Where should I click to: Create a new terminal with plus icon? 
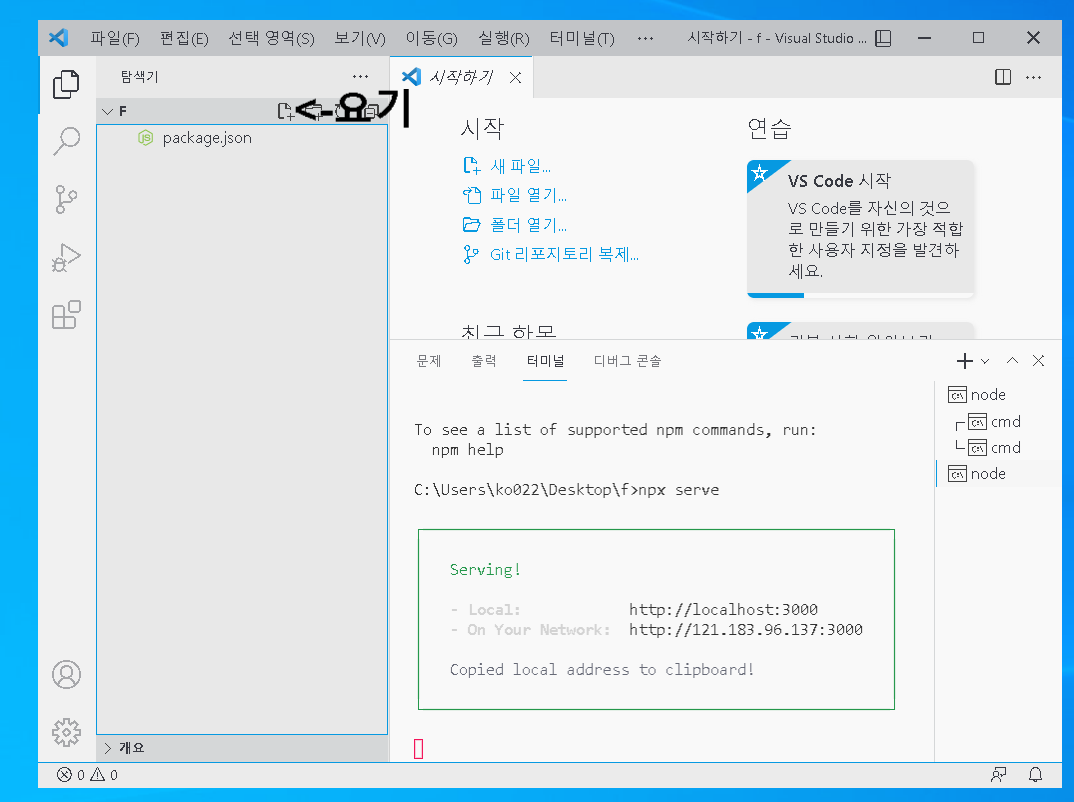click(x=964, y=361)
